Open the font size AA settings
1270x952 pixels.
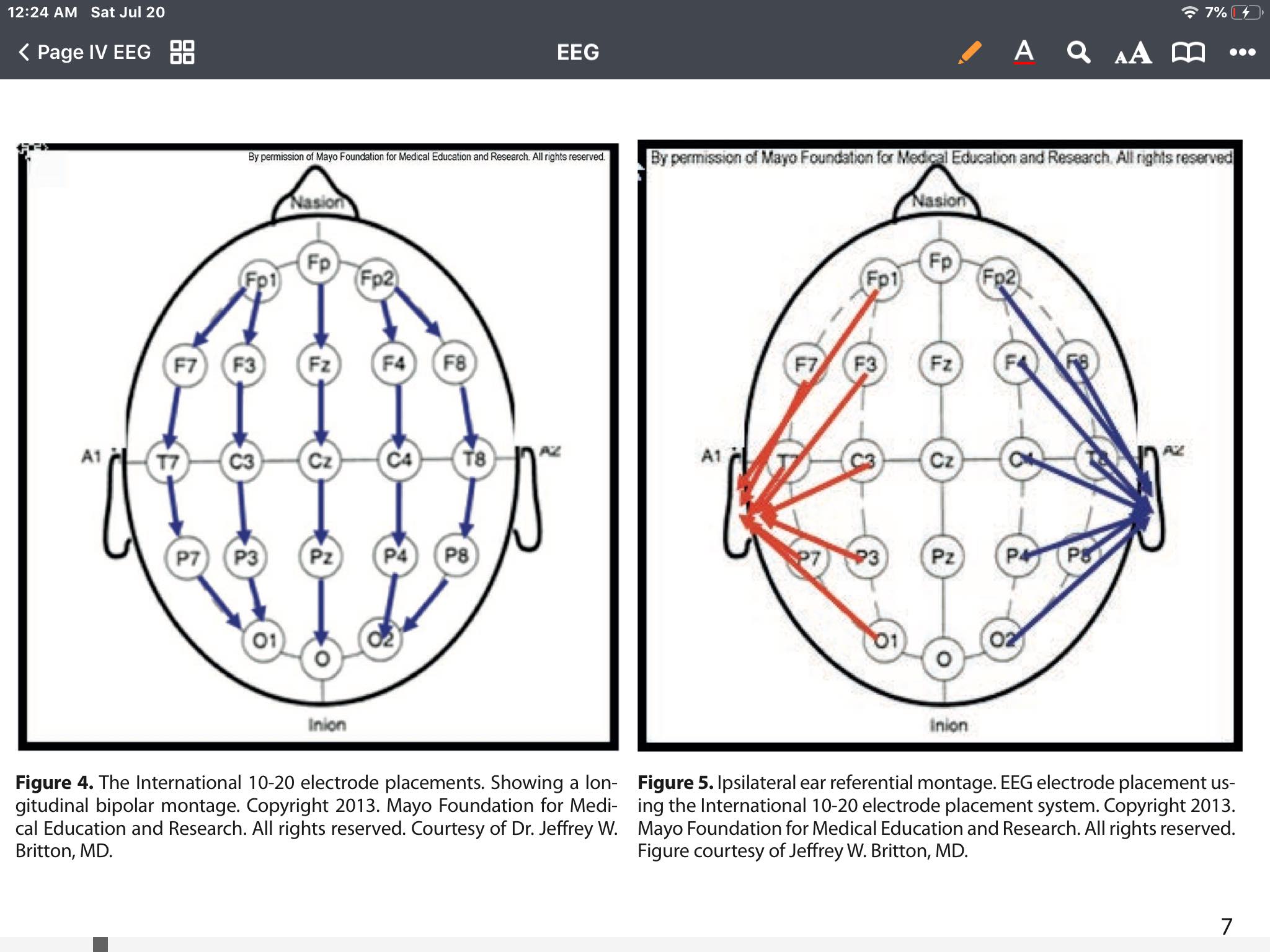coord(1133,53)
